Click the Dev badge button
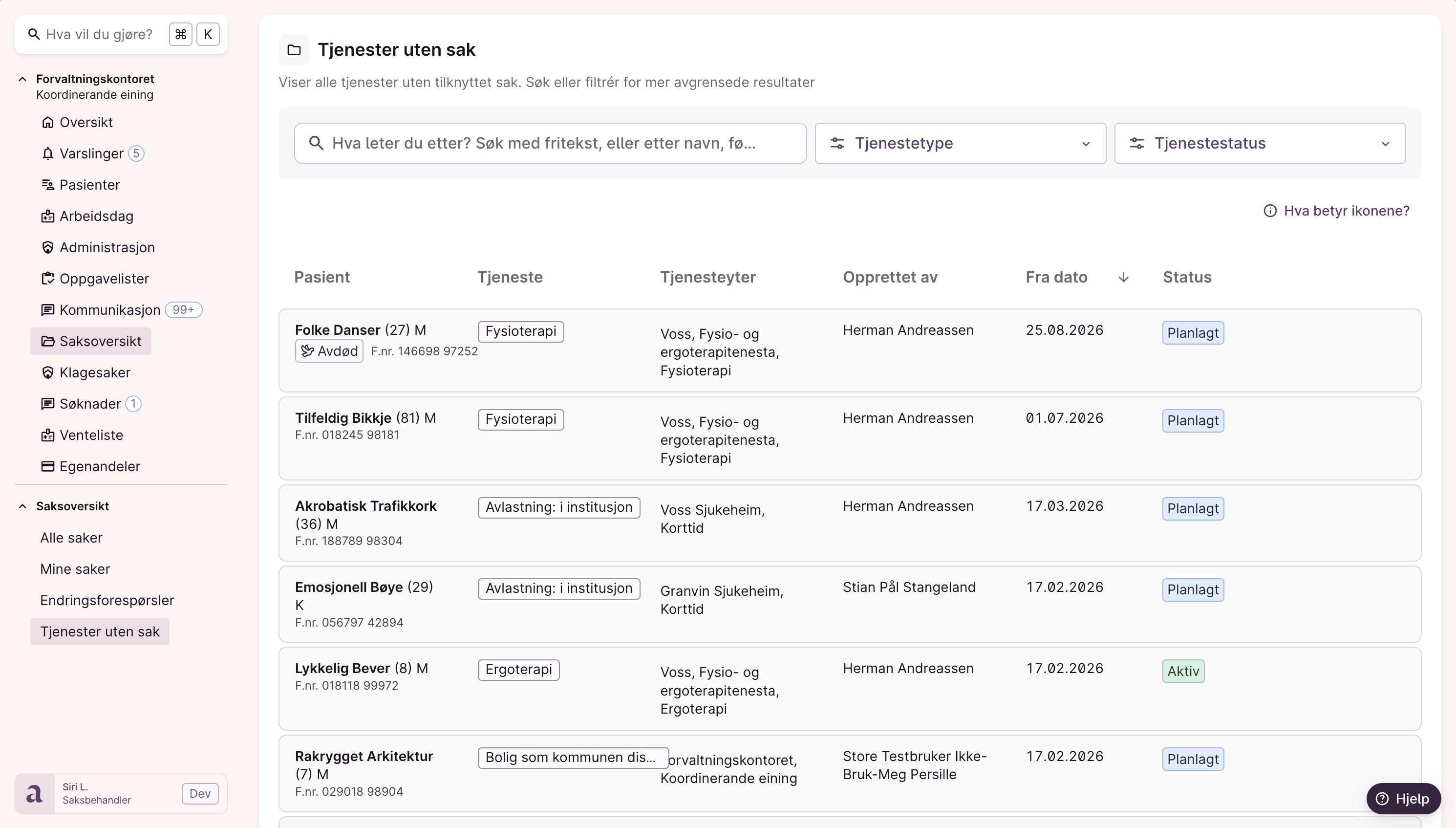Image resolution: width=1456 pixels, height=828 pixels. 200,793
